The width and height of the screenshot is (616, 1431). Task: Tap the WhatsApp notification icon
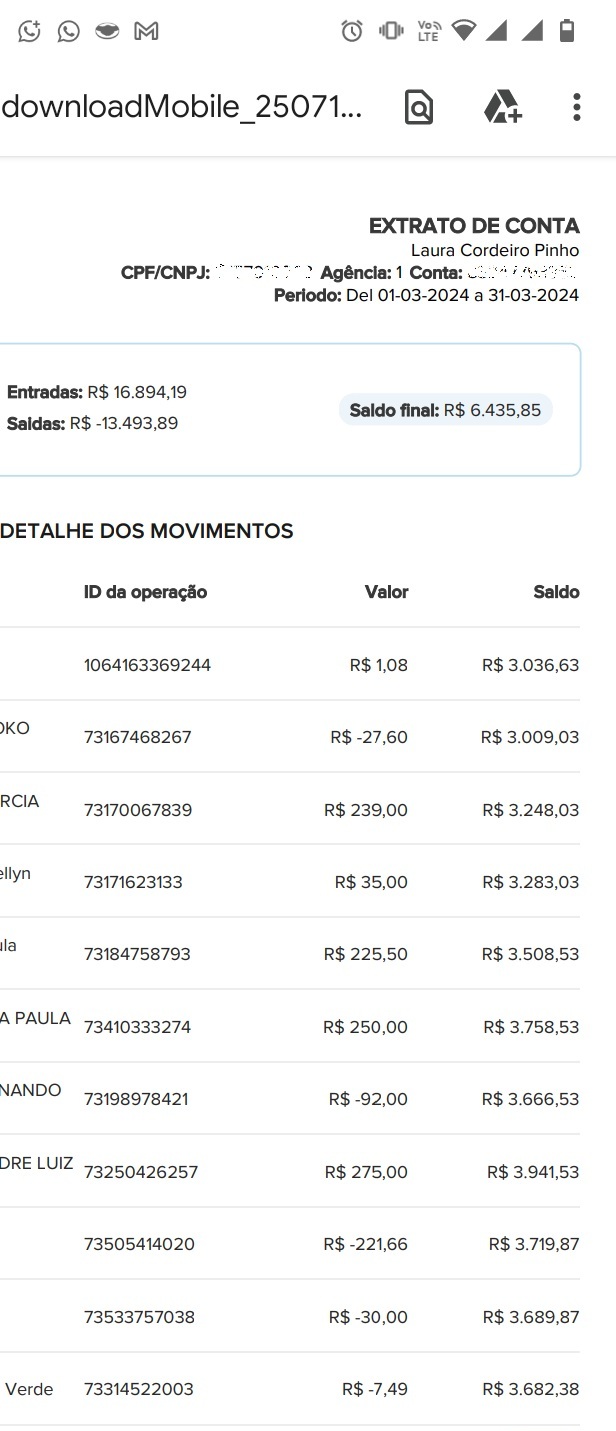[67, 30]
